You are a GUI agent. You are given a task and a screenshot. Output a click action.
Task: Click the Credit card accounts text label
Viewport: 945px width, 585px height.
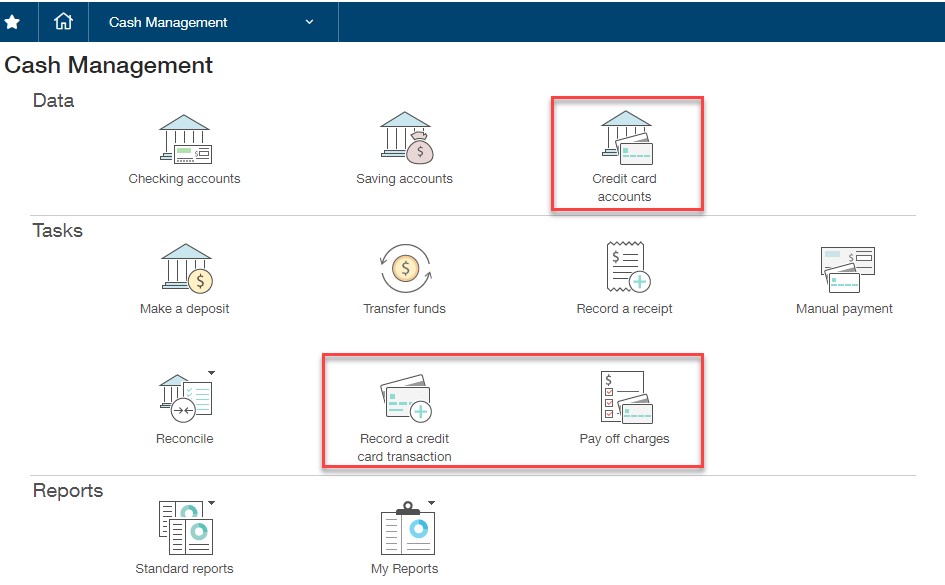pos(625,188)
